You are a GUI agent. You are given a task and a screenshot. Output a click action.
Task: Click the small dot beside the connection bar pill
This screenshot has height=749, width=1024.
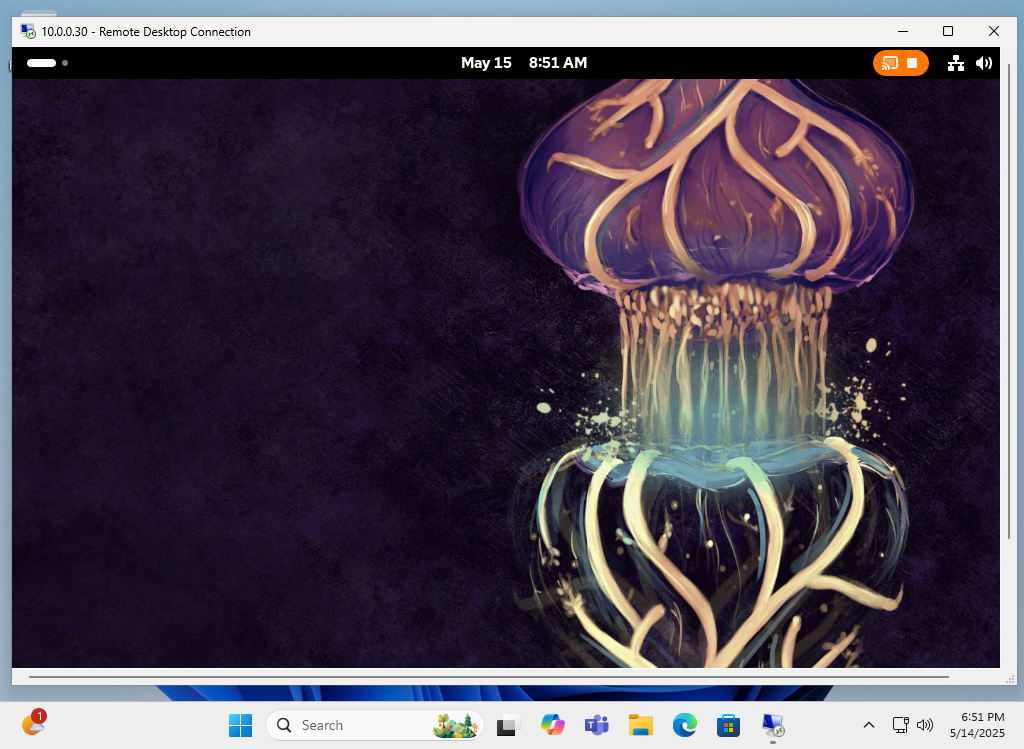64,62
